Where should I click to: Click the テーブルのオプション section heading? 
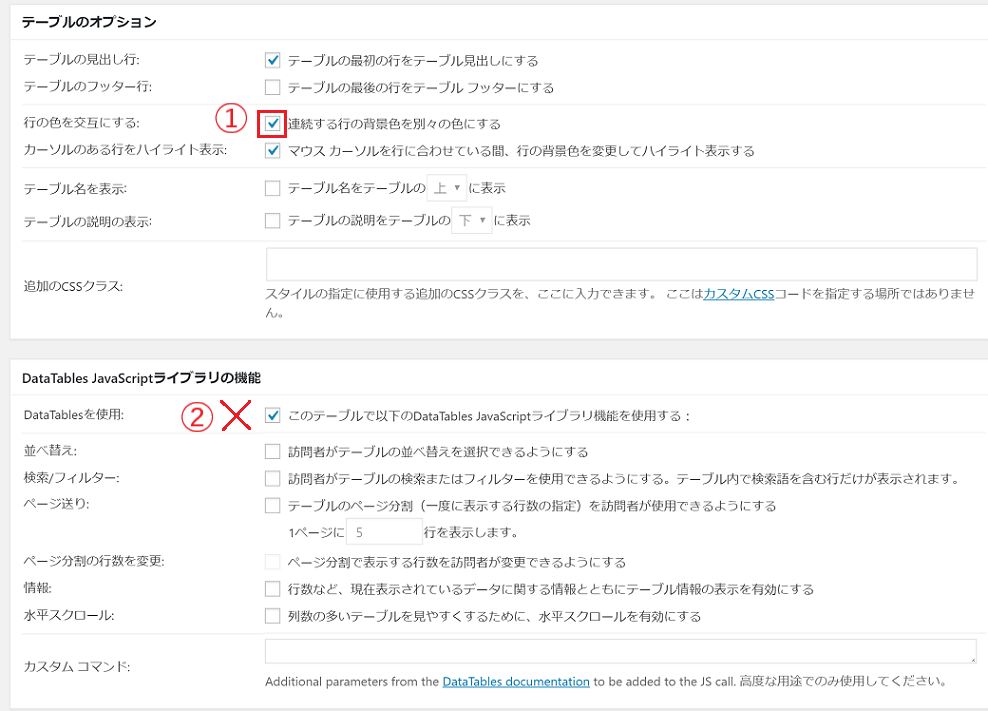coord(89,22)
